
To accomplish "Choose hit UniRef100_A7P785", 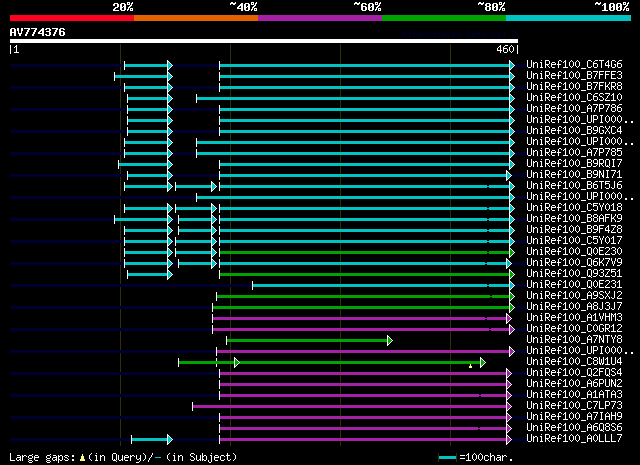I will (574, 153).
